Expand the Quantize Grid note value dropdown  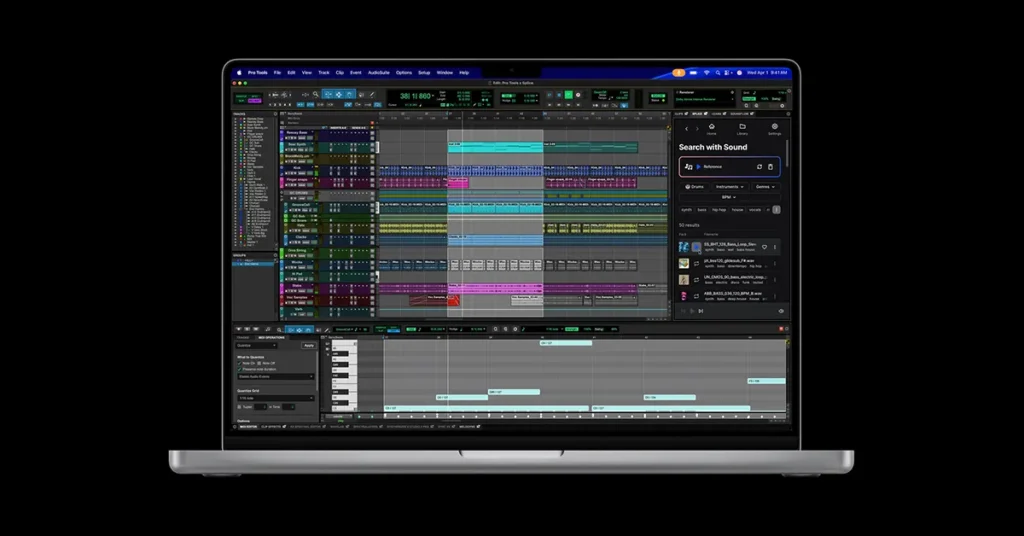point(275,398)
